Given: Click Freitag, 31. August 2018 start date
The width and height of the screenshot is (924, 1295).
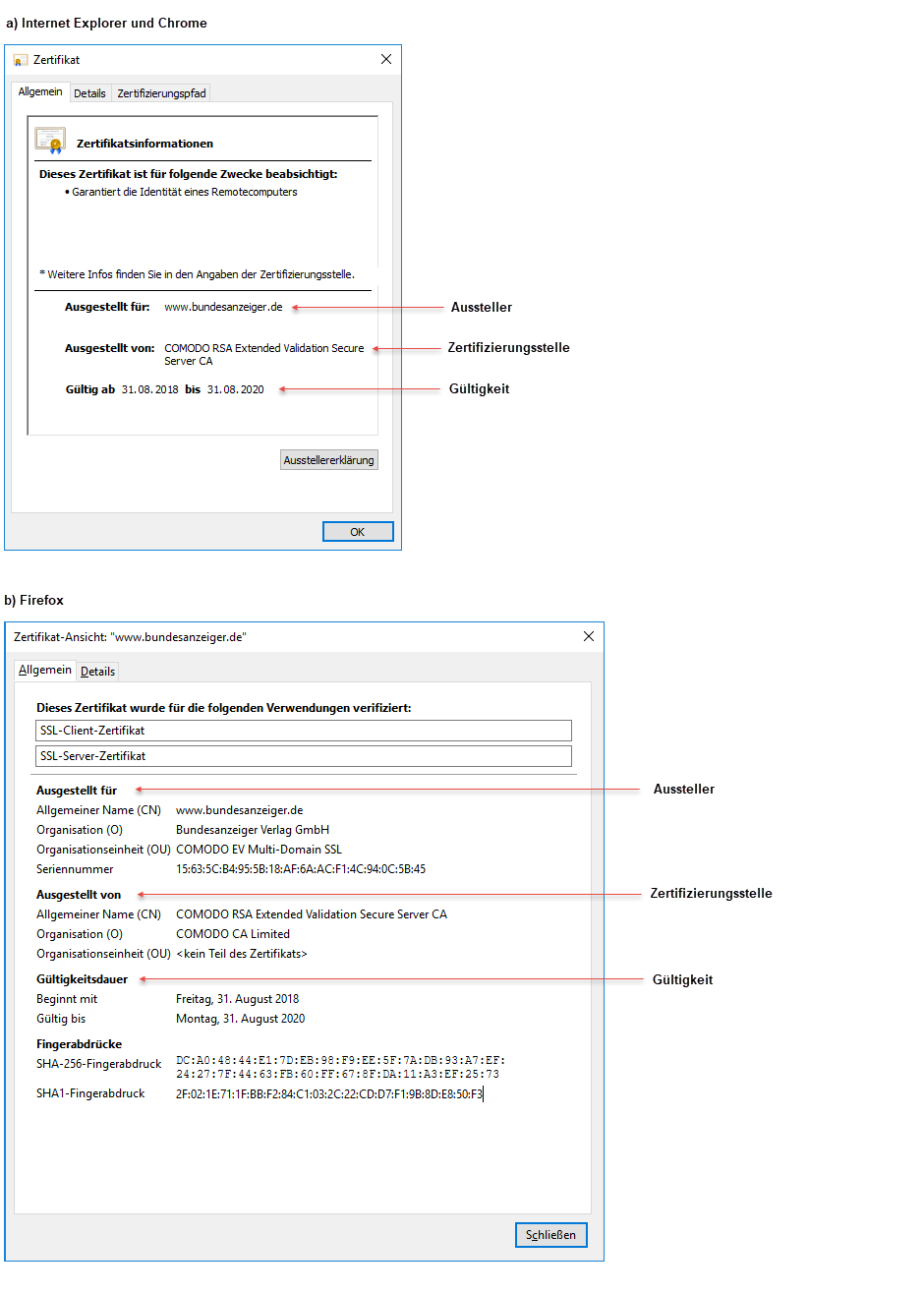Looking at the screenshot, I should pyautogui.click(x=237, y=999).
